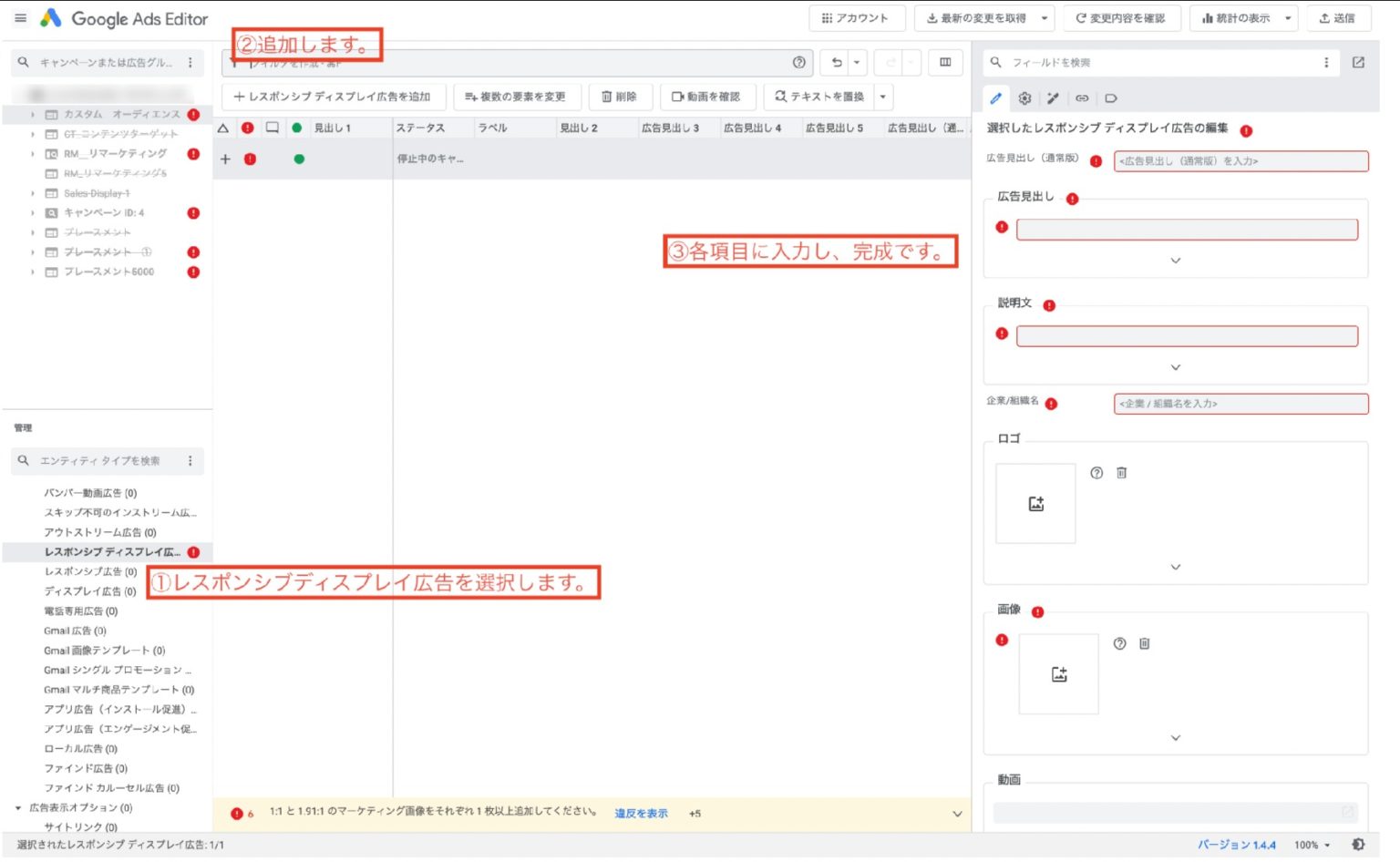Click the pop-out icon in edit panel

tap(1358, 63)
